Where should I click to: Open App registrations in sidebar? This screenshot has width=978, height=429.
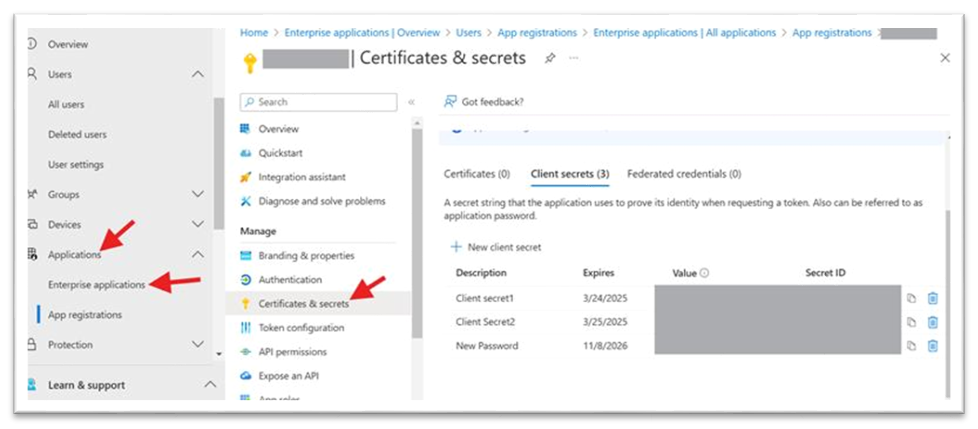pyautogui.click(x=85, y=314)
